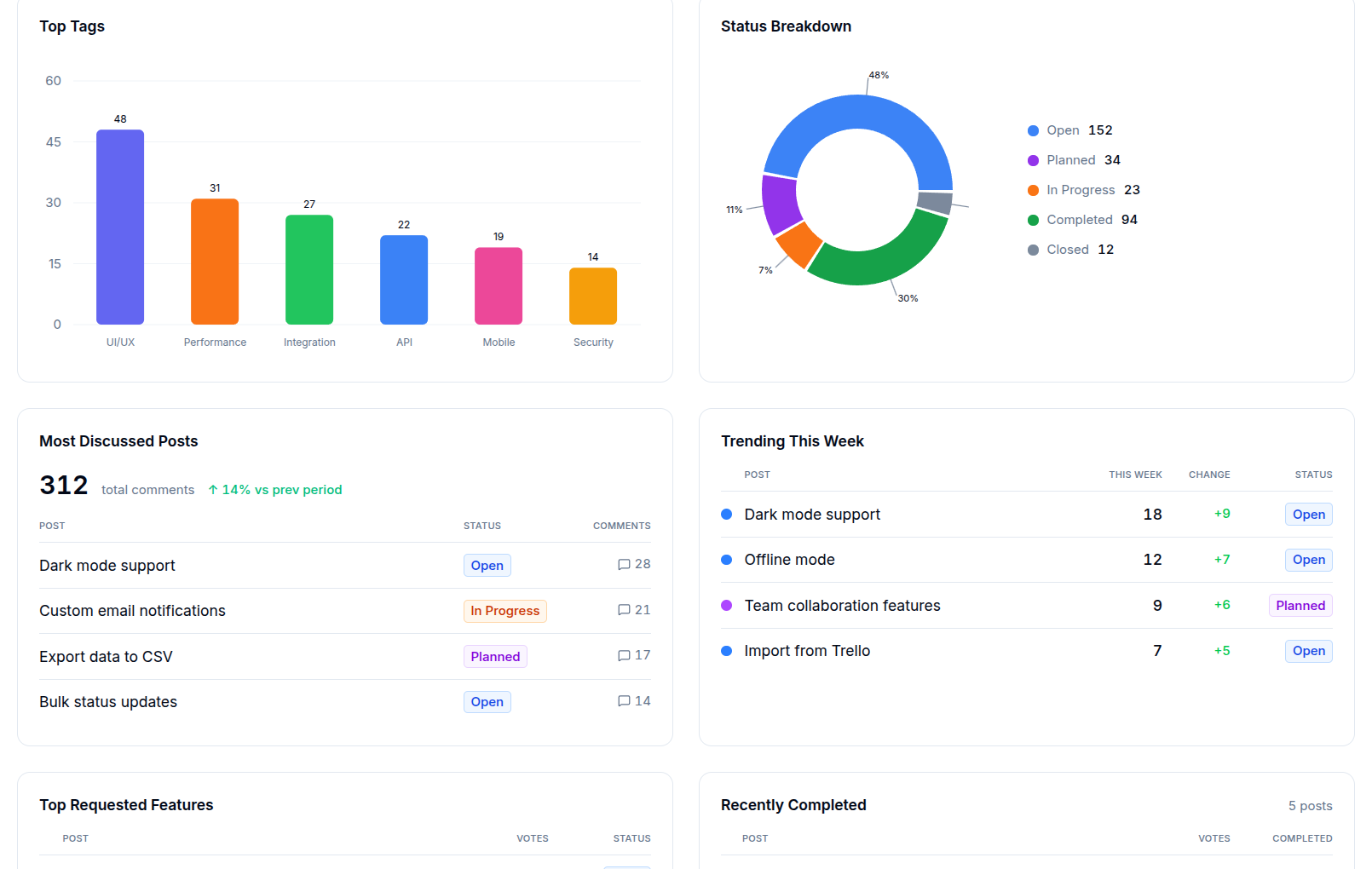Select the In Progress legend color dot

point(1033,191)
